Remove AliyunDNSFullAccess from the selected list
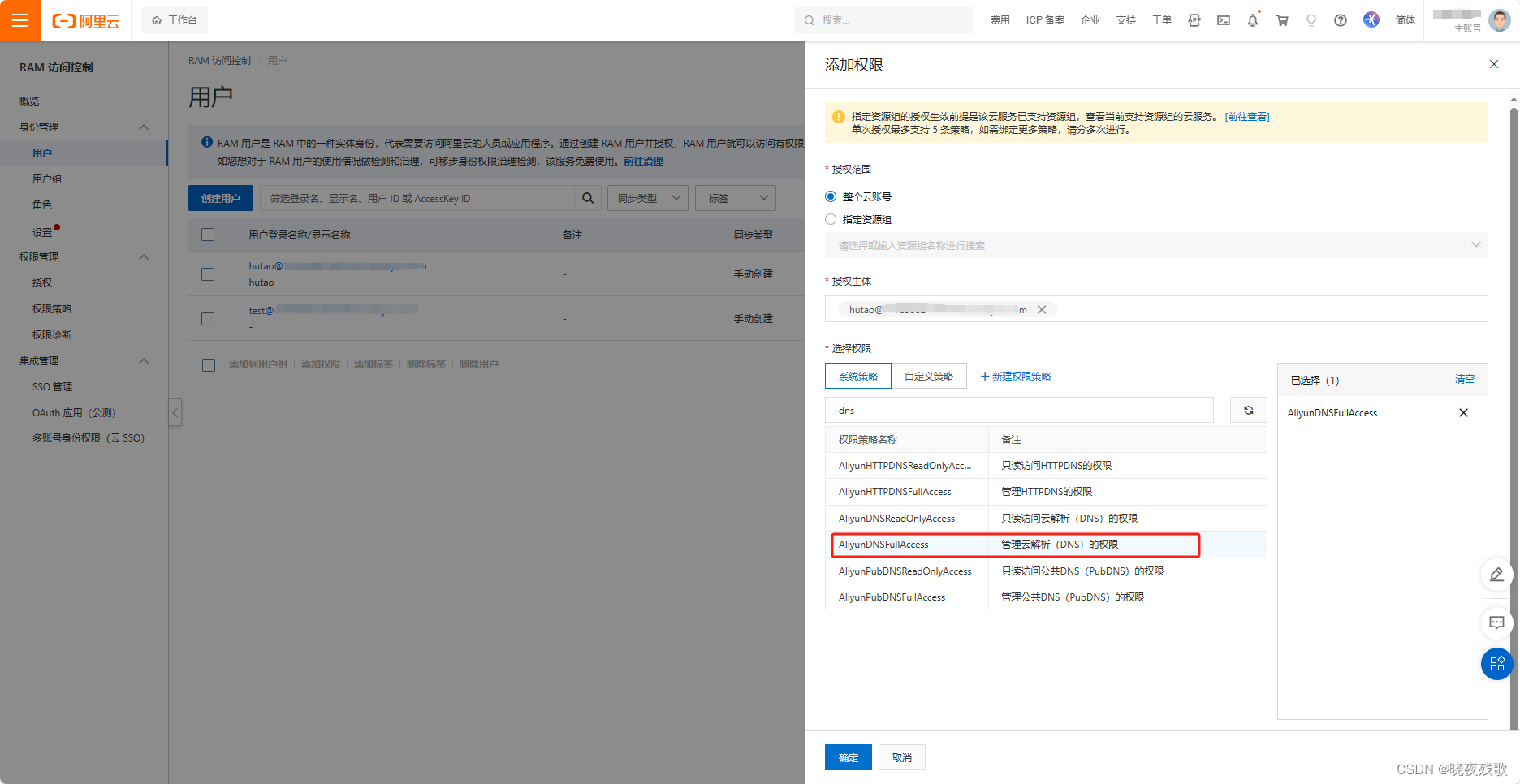Image resolution: width=1520 pixels, height=784 pixels. pos(1464,413)
